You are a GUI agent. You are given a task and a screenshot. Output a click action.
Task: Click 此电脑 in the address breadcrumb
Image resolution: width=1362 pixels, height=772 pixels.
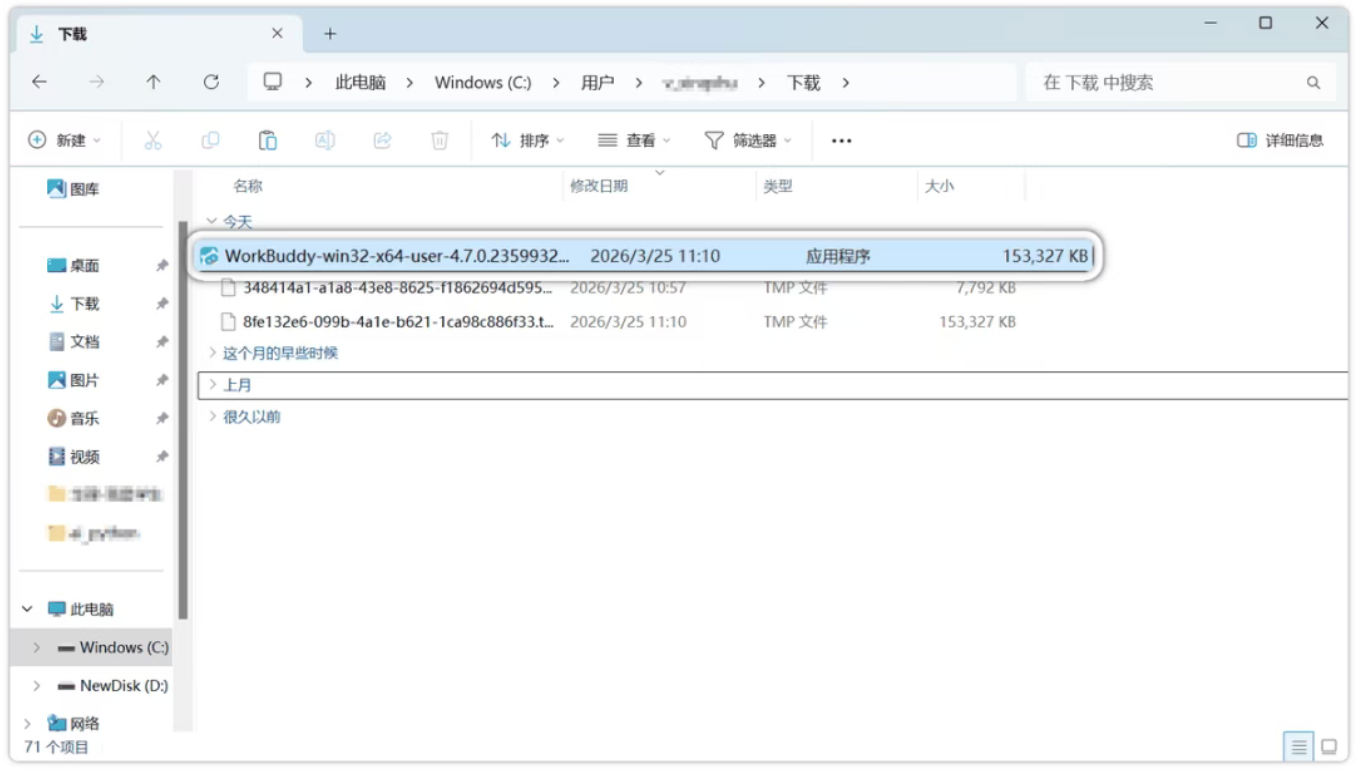pos(360,83)
